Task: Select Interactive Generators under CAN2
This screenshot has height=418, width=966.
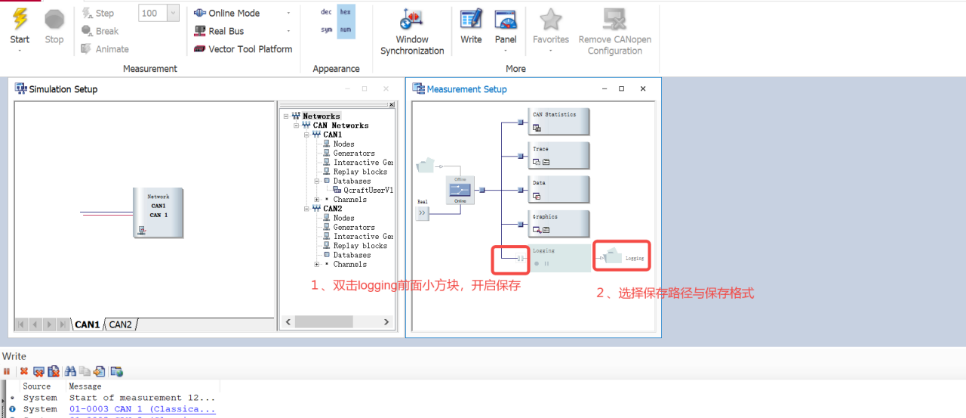Action: (363, 236)
